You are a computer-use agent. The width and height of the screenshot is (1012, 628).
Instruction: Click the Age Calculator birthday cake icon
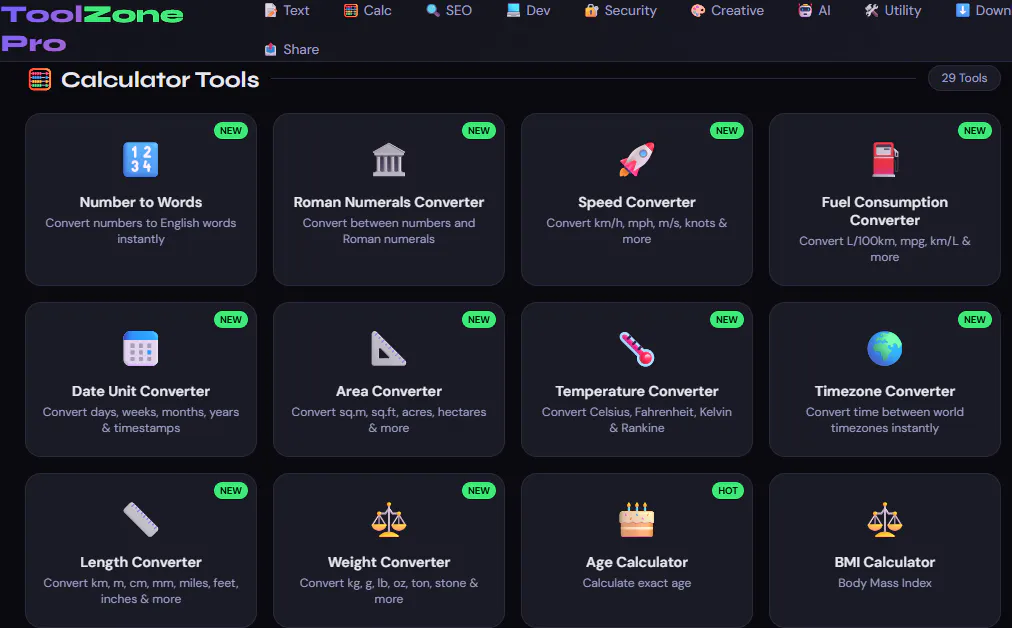click(636, 520)
